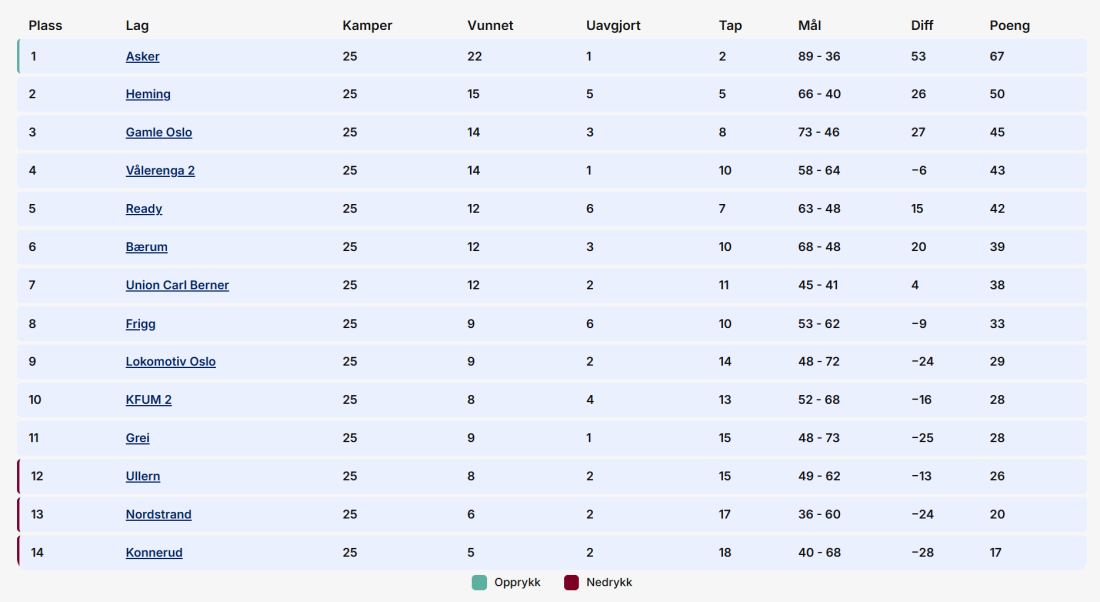Open the Gamle Oslo team page
The height and width of the screenshot is (602, 1100).
(x=159, y=132)
